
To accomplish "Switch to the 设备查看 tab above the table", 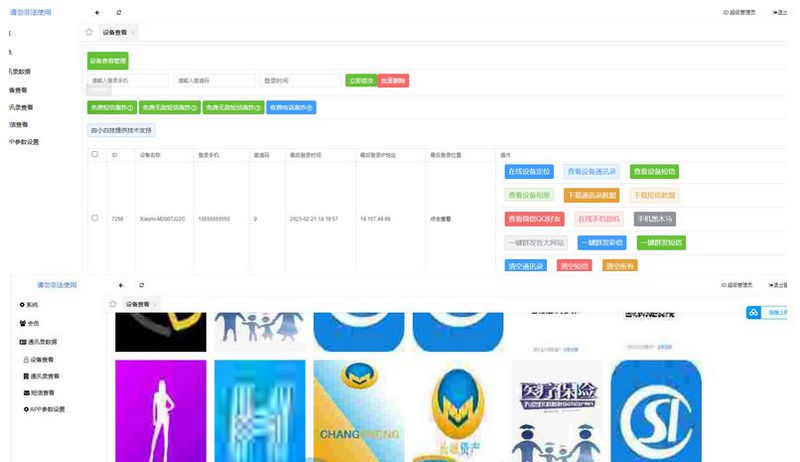I will coord(115,32).
